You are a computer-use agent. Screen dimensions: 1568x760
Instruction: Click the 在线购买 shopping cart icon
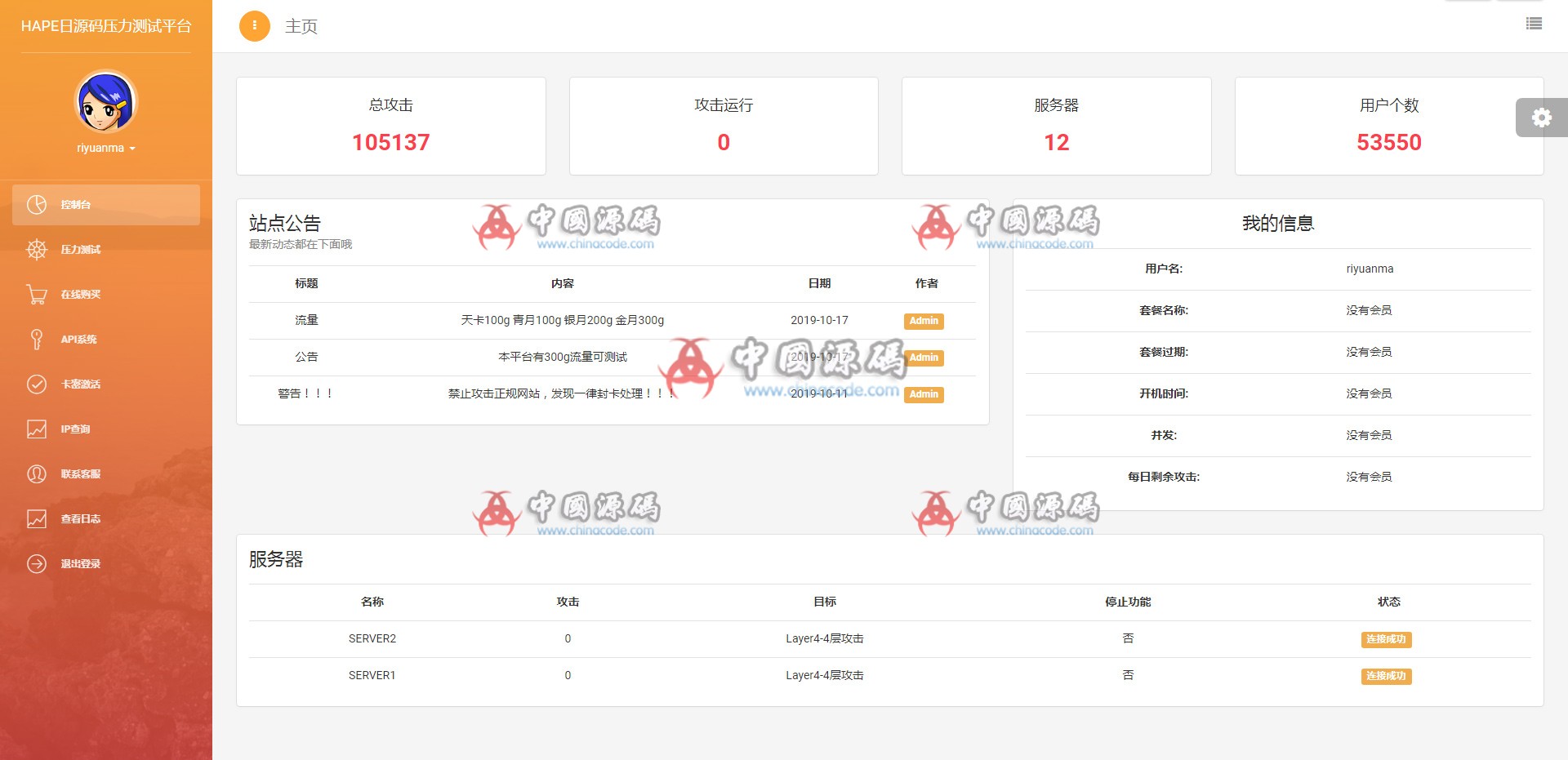(37, 295)
